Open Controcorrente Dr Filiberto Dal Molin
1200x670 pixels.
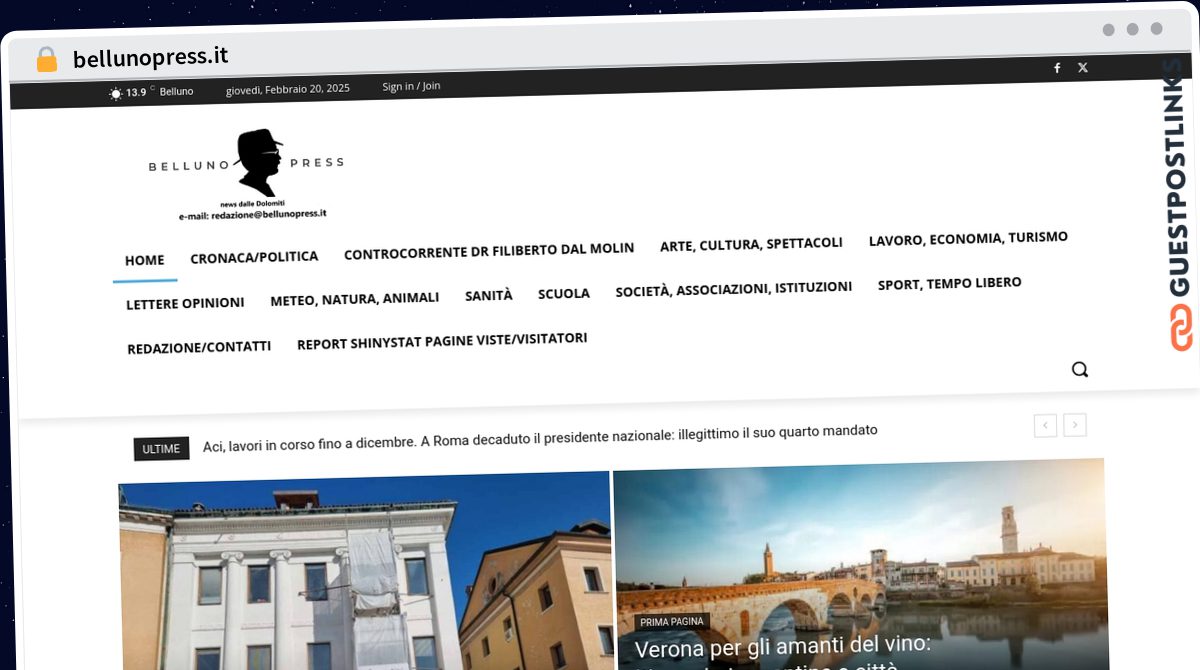[489, 251]
